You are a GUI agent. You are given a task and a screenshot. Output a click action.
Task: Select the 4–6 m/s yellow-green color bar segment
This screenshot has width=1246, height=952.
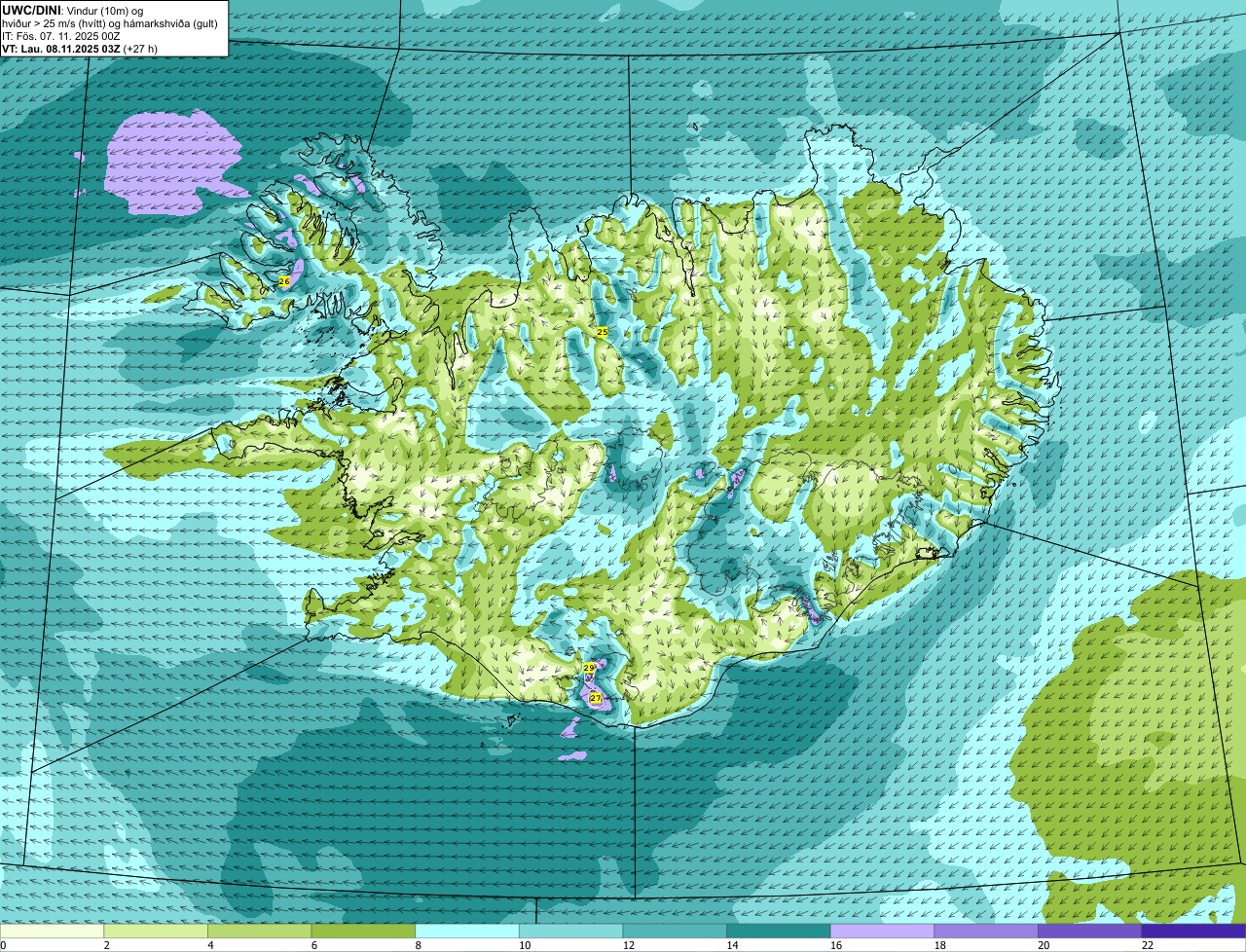pos(260,931)
